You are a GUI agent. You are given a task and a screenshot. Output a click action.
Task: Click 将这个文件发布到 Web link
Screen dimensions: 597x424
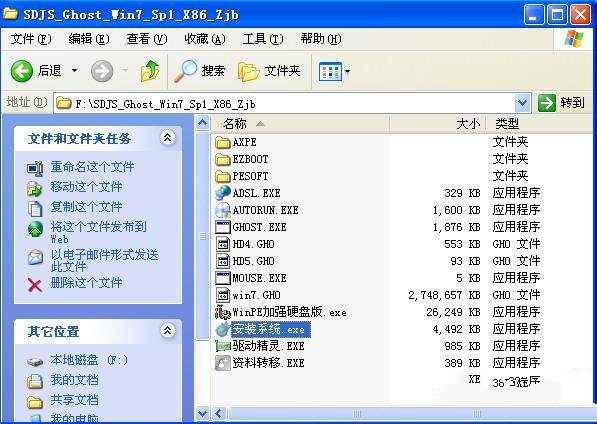(99, 233)
